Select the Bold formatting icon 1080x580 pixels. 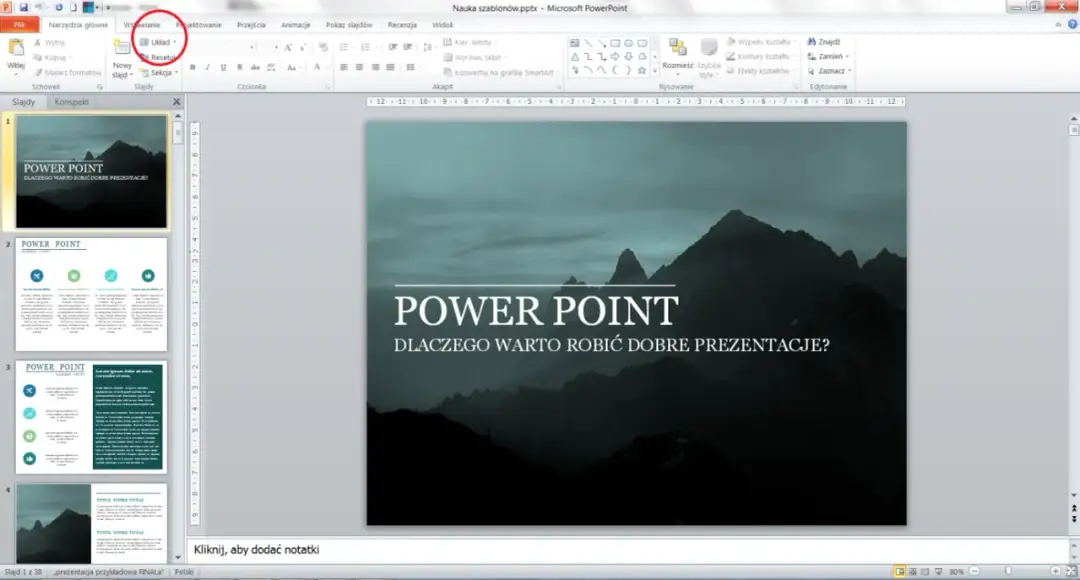coord(192,67)
